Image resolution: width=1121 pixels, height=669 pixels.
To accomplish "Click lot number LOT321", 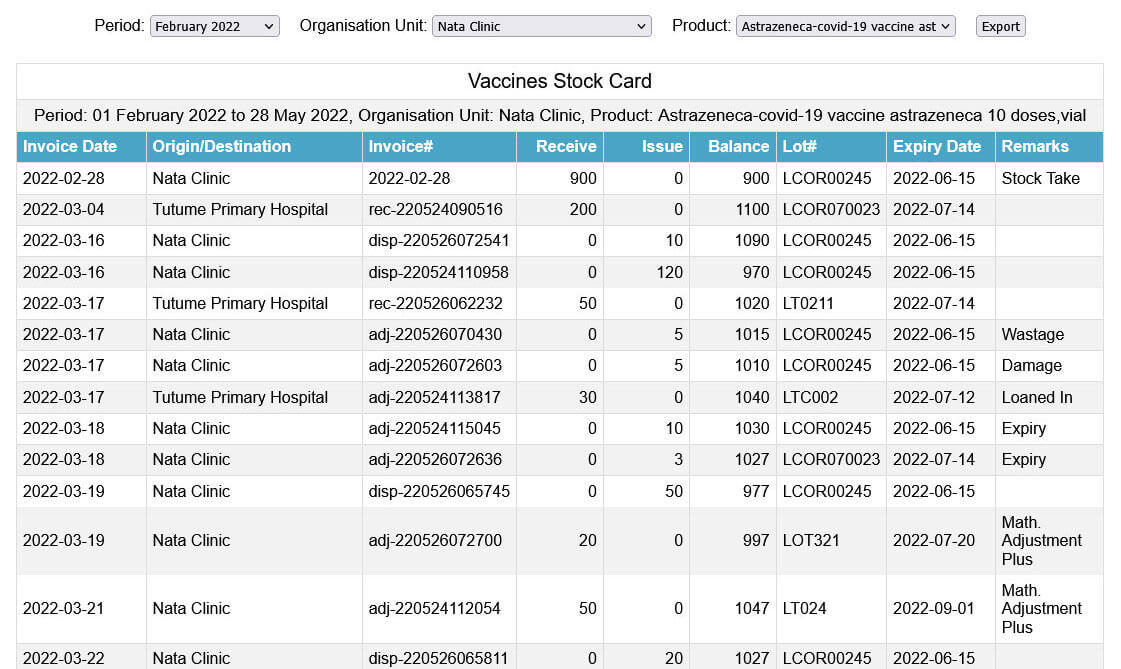I will (811, 541).
